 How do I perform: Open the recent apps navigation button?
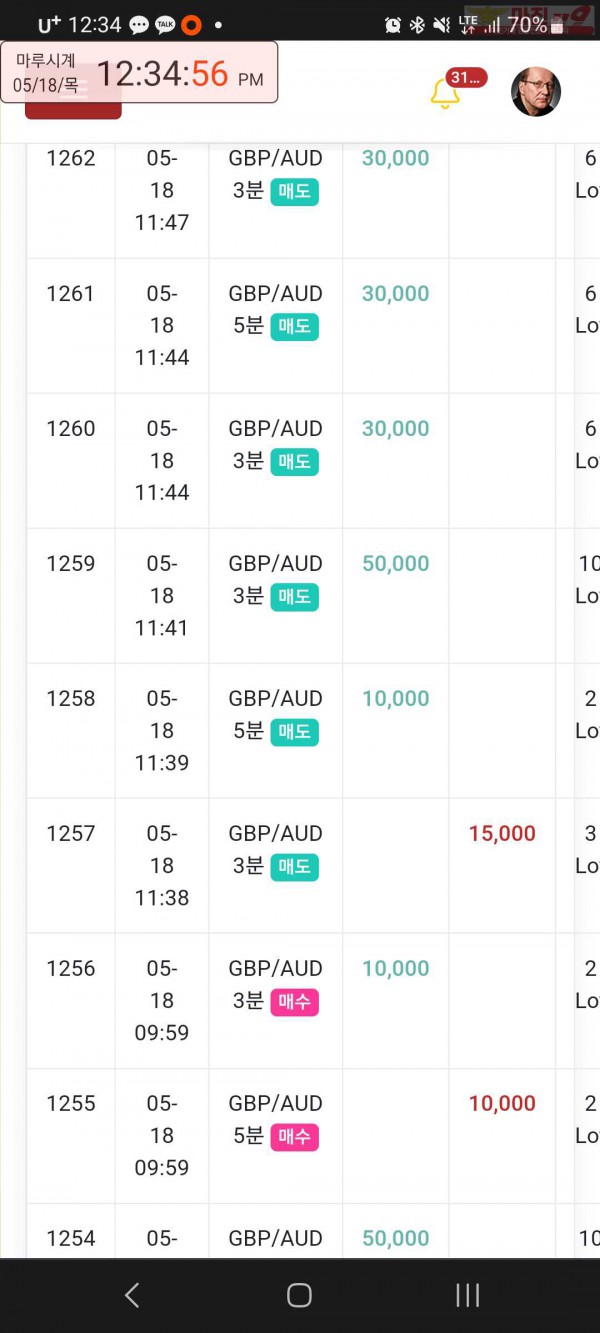[467, 1295]
